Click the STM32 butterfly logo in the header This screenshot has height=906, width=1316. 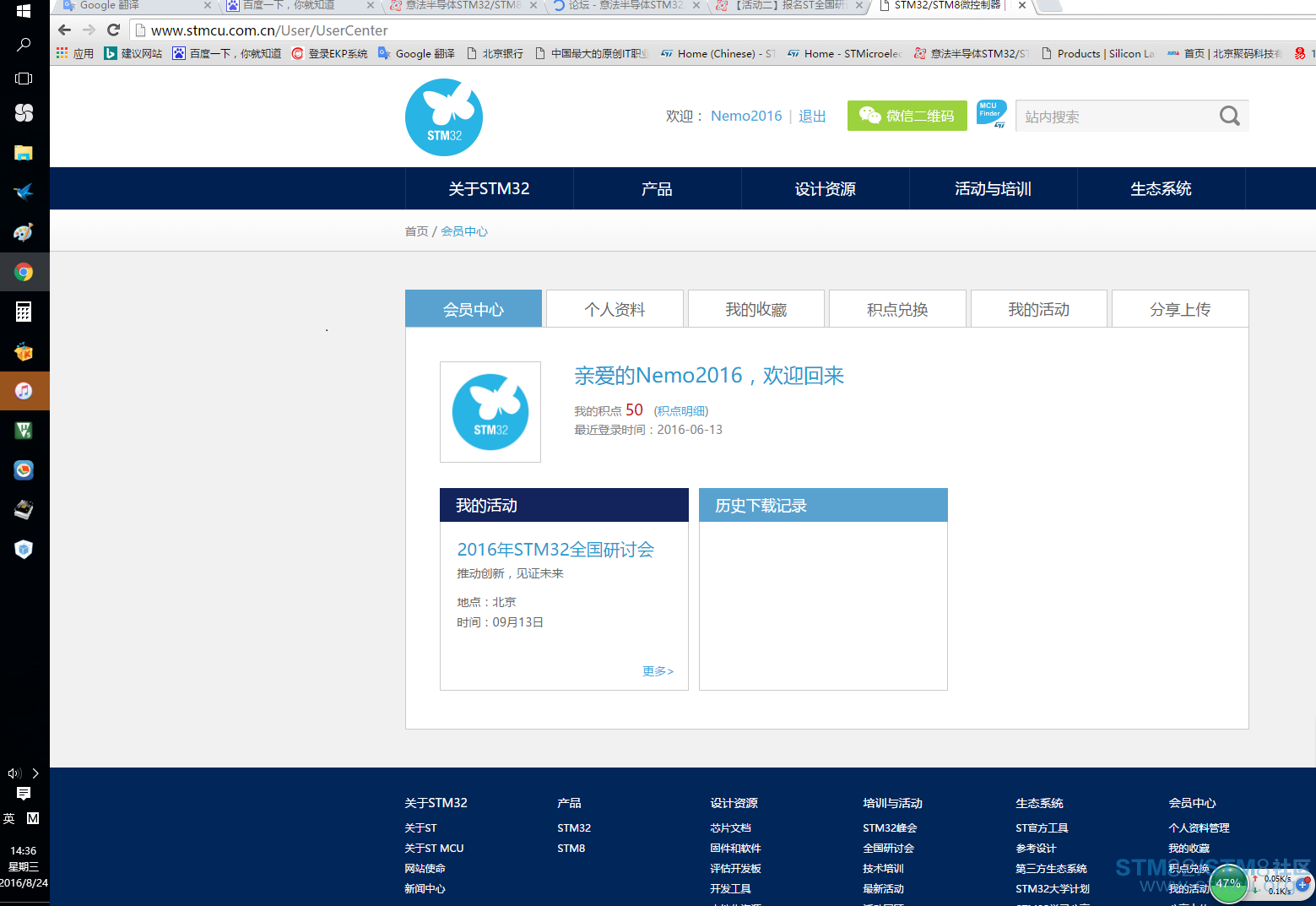[x=444, y=117]
